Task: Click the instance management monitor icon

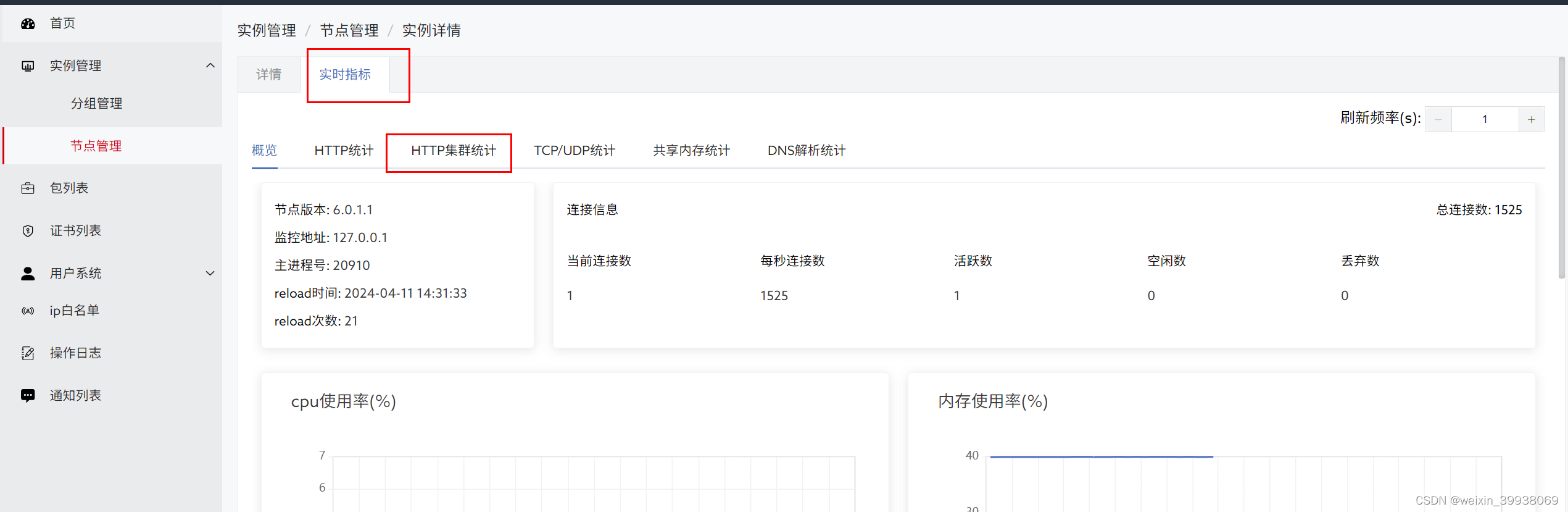Action: coord(28,65)
